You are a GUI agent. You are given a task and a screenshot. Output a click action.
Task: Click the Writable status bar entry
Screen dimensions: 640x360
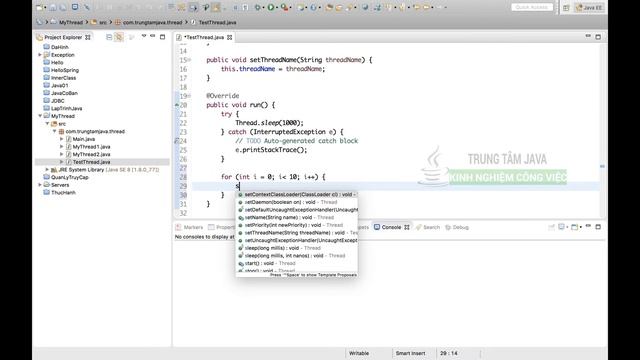point(359,353)
